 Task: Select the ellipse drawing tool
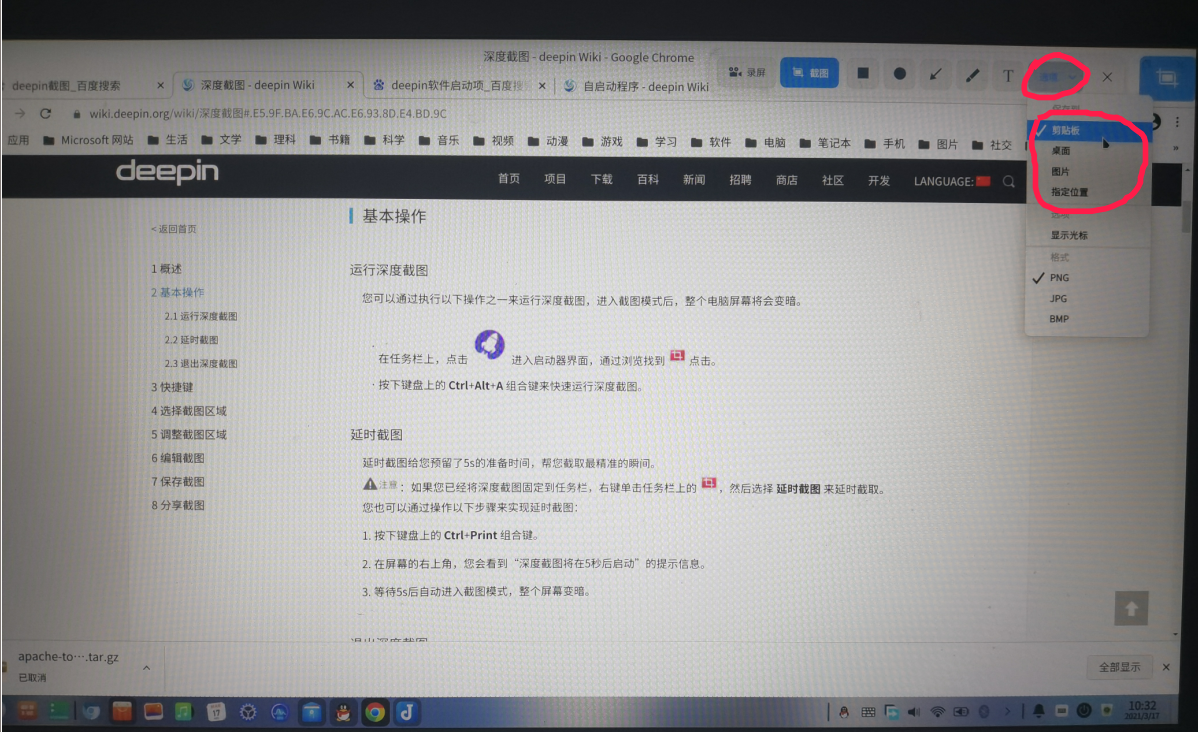(899, 73)
